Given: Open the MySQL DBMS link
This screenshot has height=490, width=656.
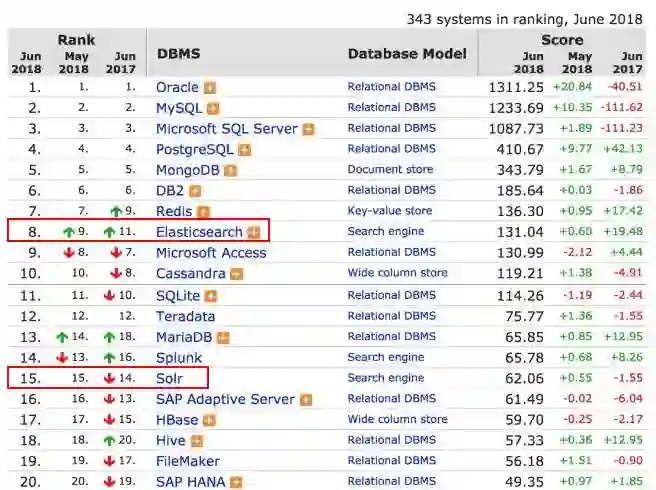Looking at the screenshot, I should pyautogui.click(x=179, y=108).
